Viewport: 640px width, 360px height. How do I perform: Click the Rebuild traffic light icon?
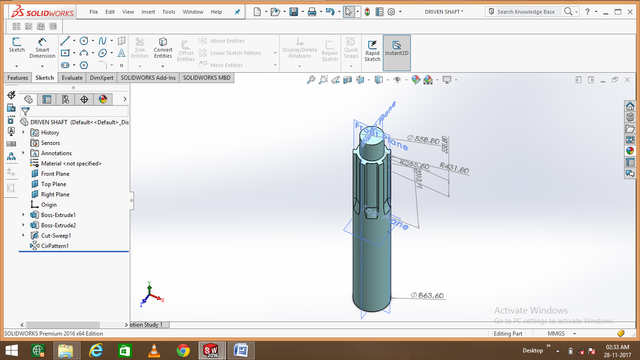[367, 12]
